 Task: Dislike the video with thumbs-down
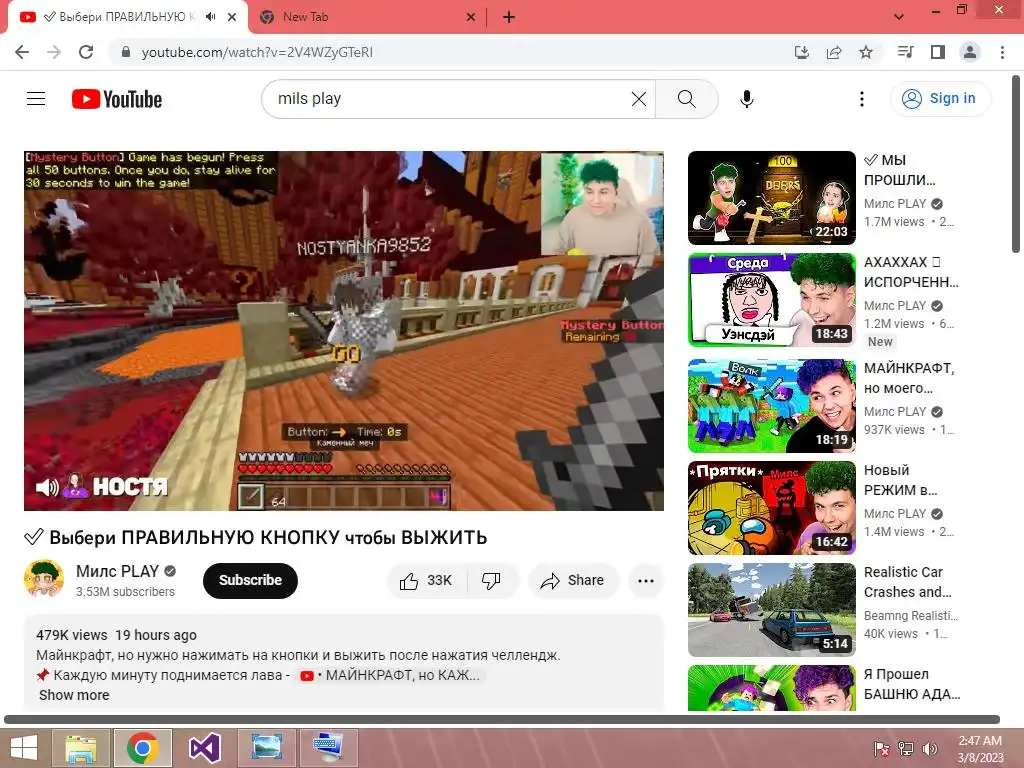point(492,581)
